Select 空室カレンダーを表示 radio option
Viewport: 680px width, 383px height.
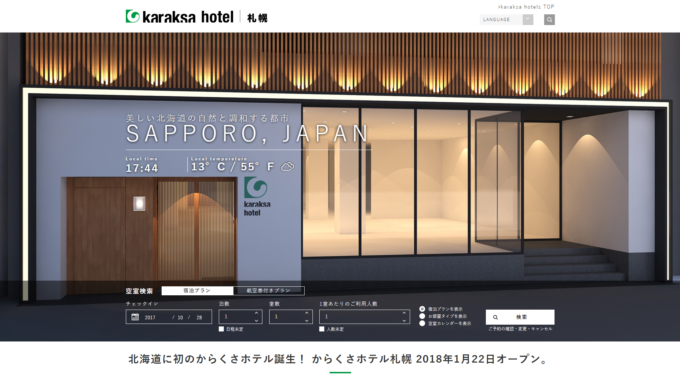click(x=422, y=324)
